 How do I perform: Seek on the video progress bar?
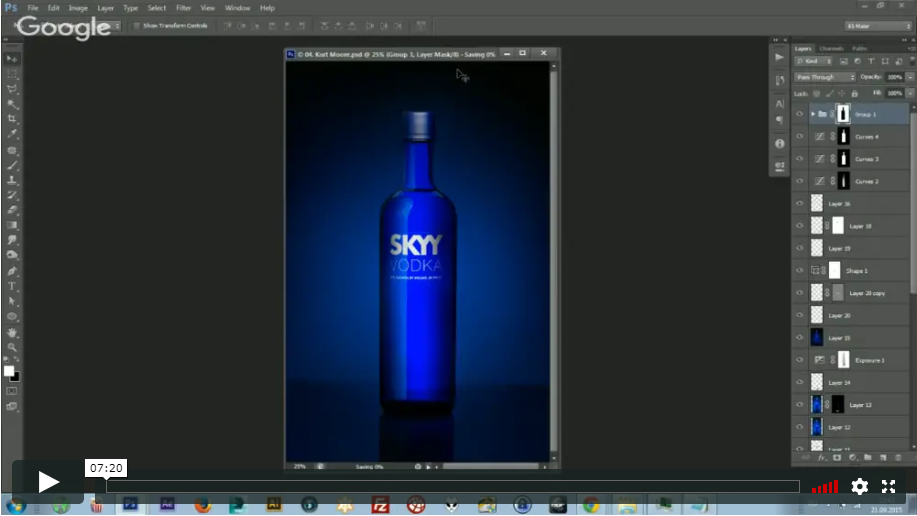(453, 486)
